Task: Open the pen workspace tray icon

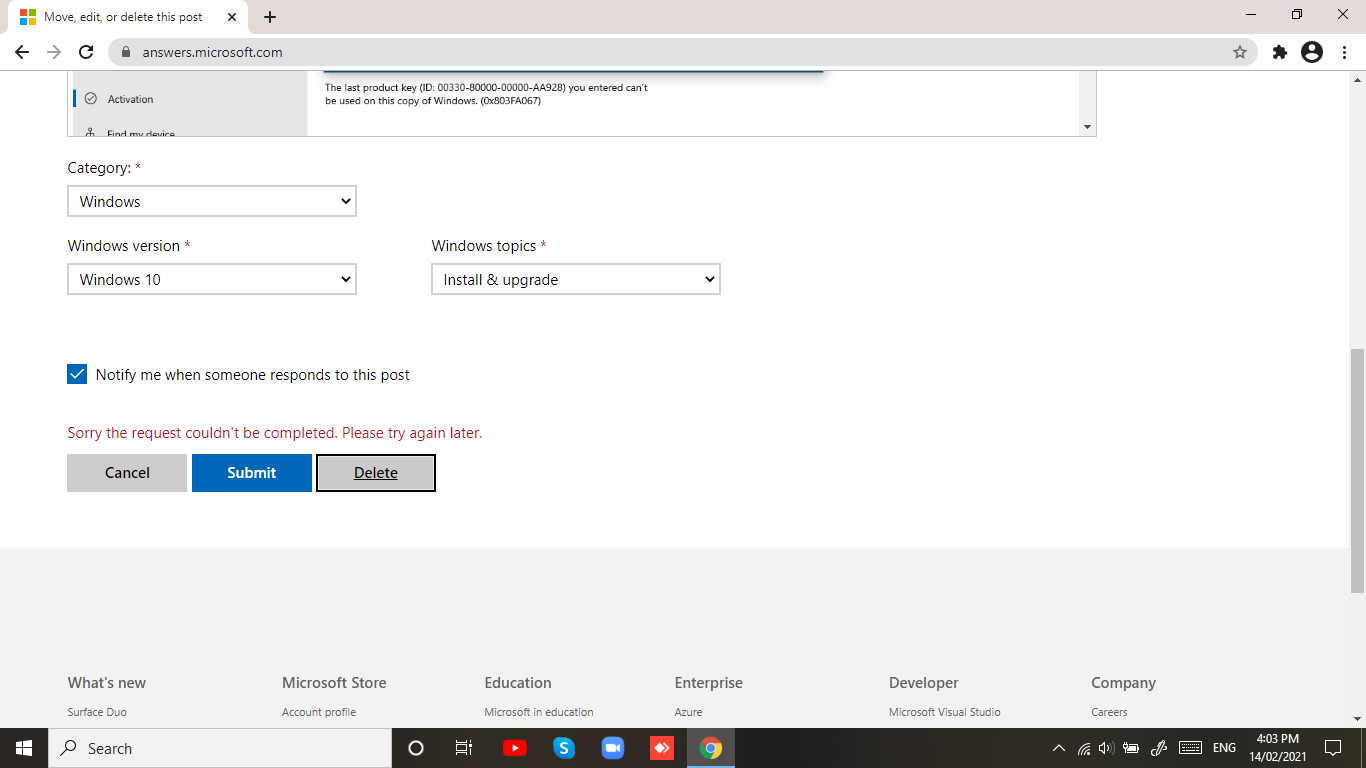Action: click(x=1160, y=748)
